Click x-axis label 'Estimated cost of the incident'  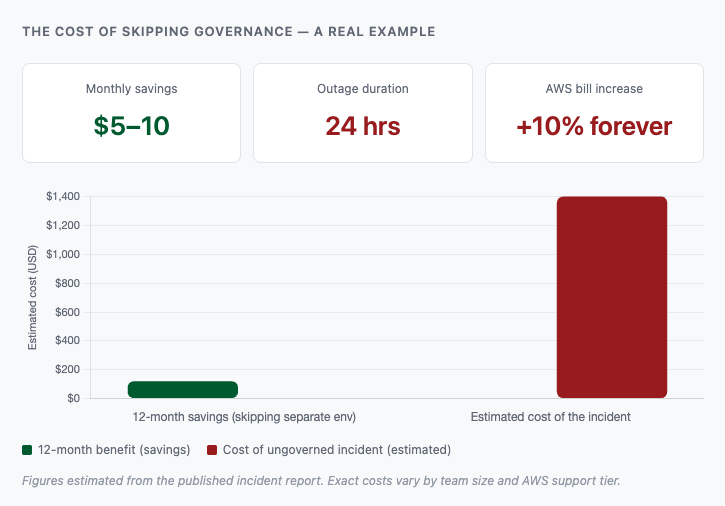pos(550,416)
